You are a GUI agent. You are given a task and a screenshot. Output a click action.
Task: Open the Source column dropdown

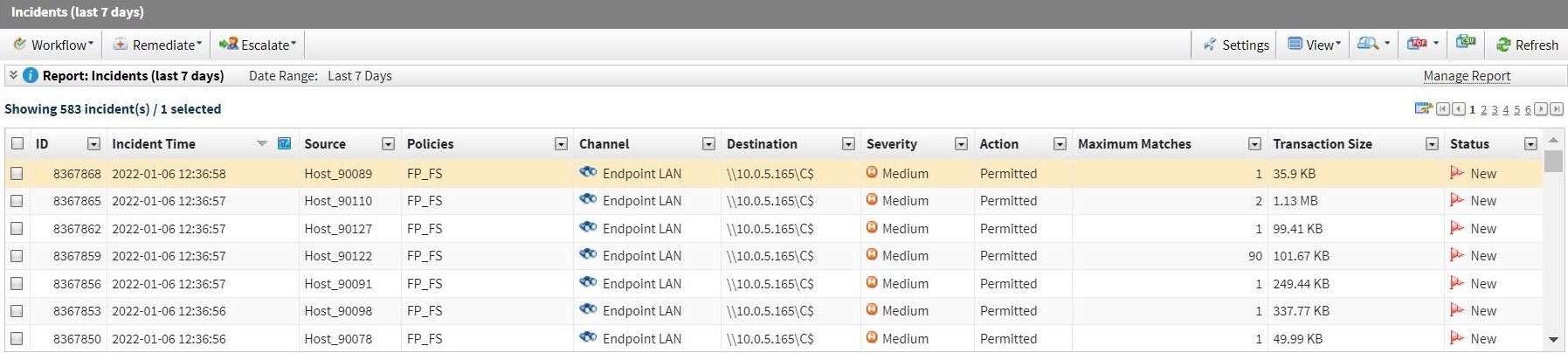click(x=388, y=144)
